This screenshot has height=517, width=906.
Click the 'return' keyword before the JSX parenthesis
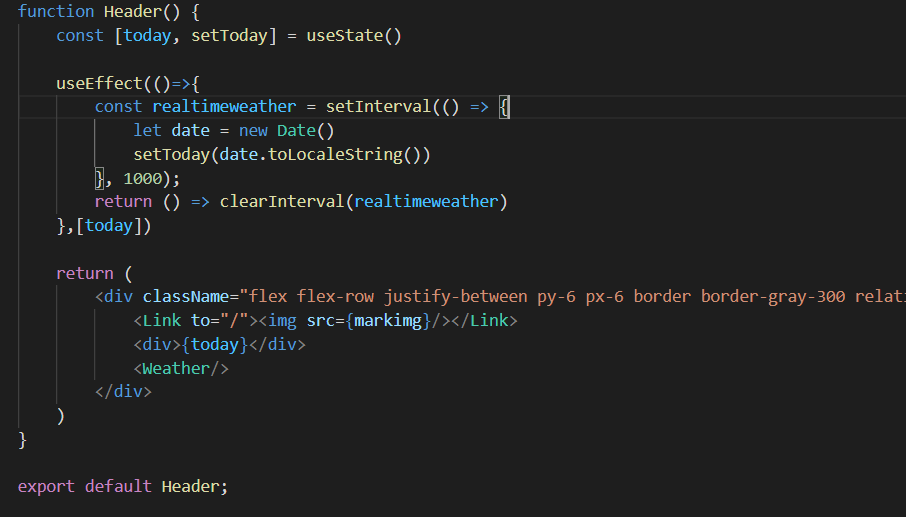[x=84, y=273]
